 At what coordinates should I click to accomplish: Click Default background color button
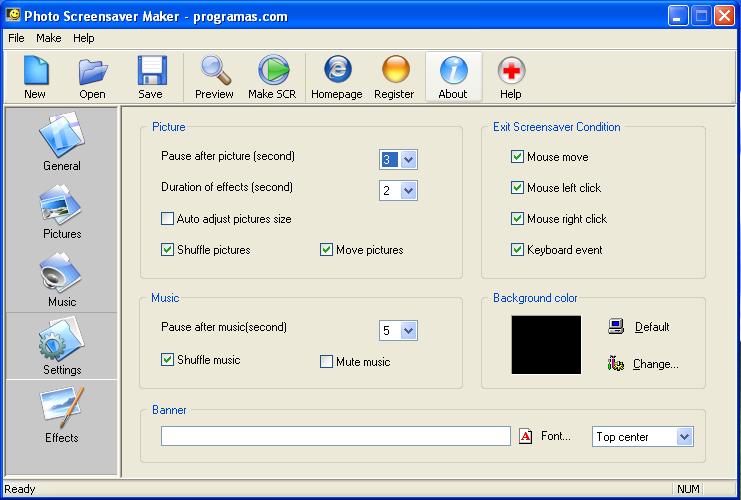point(652,327)
